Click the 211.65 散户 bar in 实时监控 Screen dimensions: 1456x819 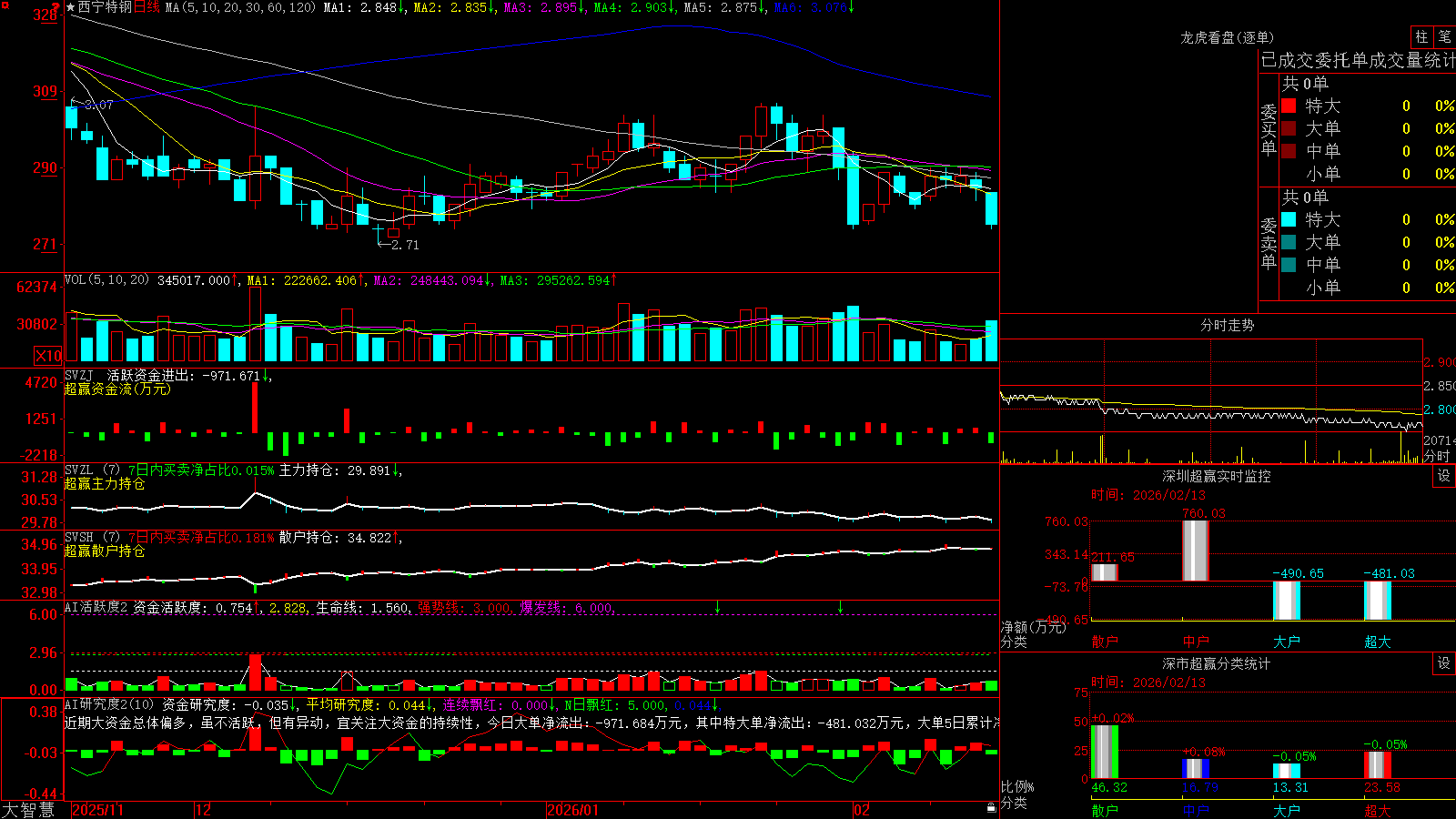pos(1105,572)
